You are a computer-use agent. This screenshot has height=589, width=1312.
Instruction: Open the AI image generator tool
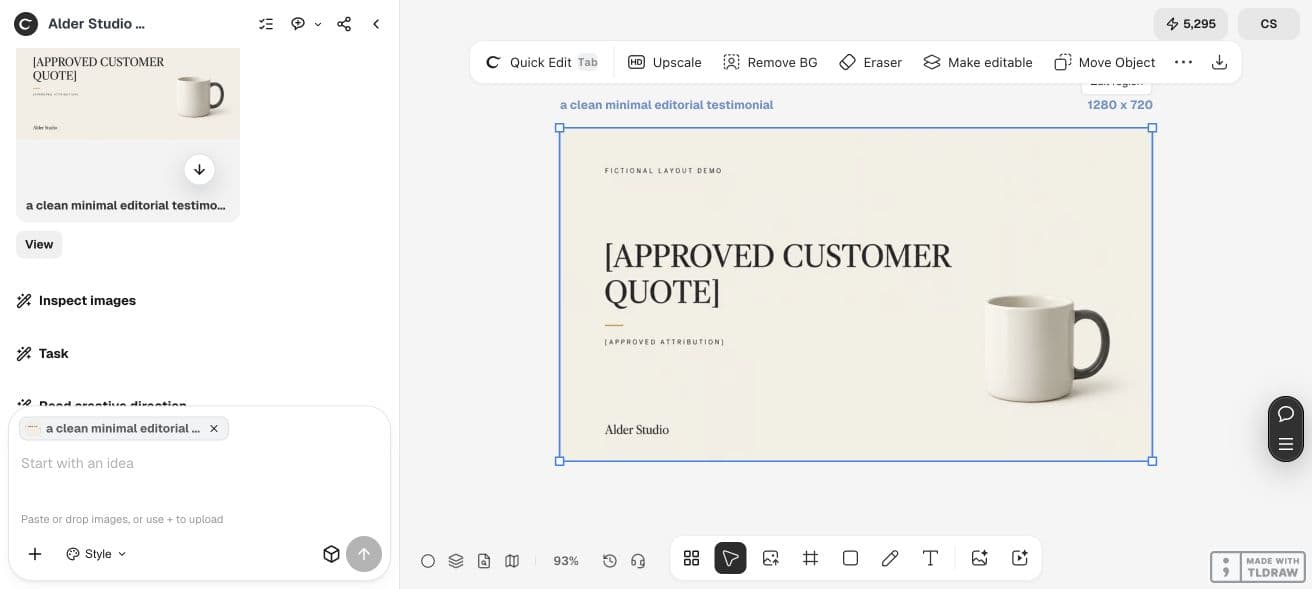(x=979, y=558)
